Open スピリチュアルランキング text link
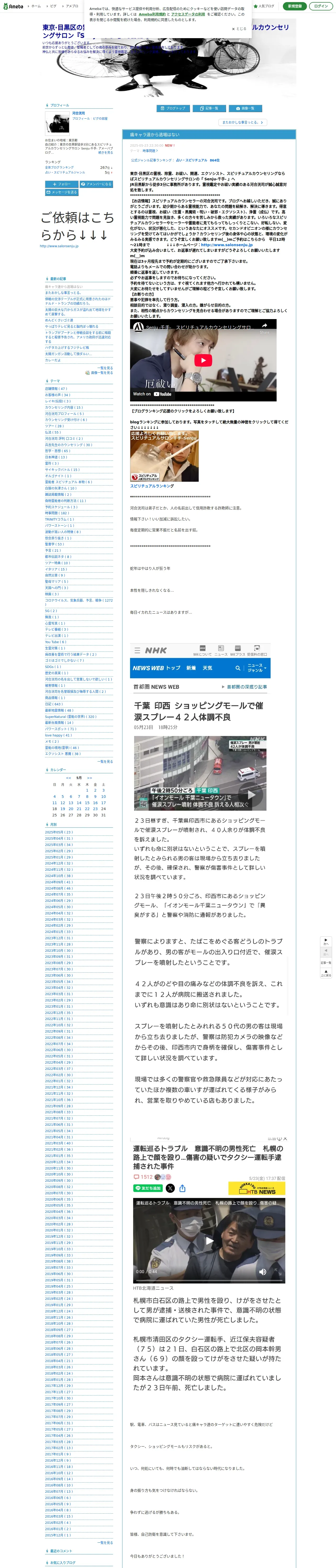Screen dimensions: 336x1568 click(152, 486)
